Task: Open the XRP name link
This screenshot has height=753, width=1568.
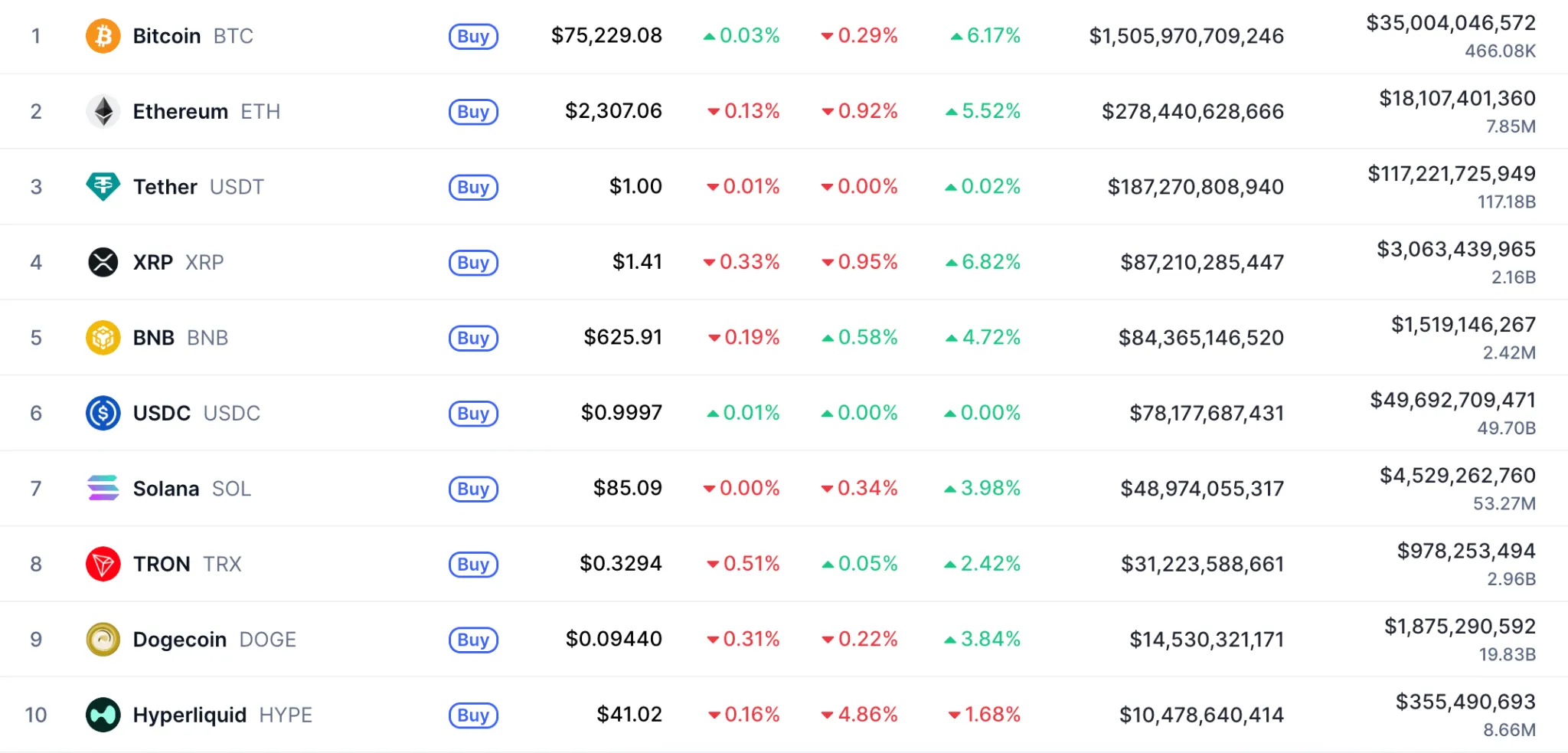Action: point(152,262)
